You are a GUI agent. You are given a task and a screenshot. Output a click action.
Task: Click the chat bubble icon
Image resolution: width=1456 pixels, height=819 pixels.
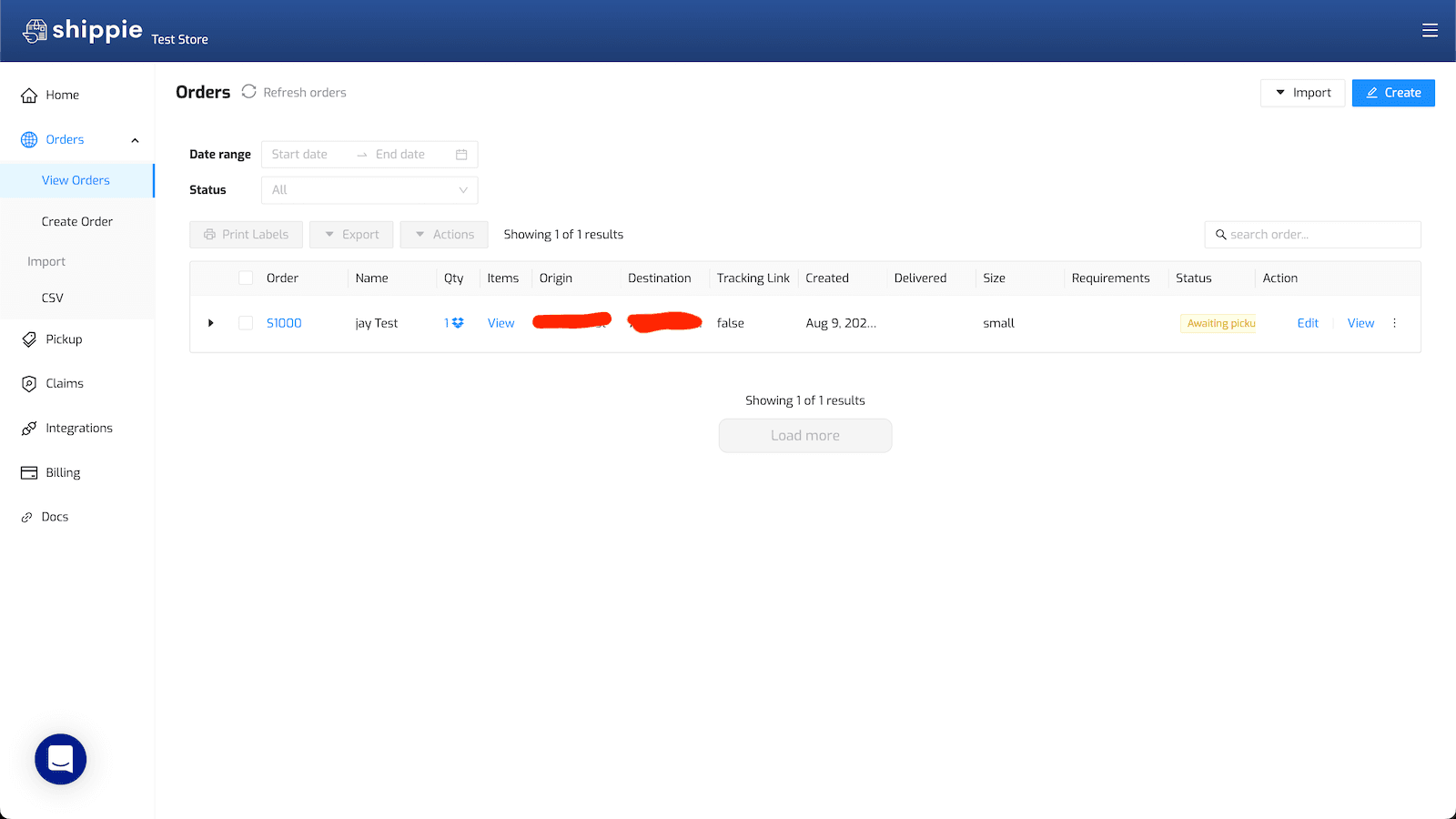(x=60, y=759)
